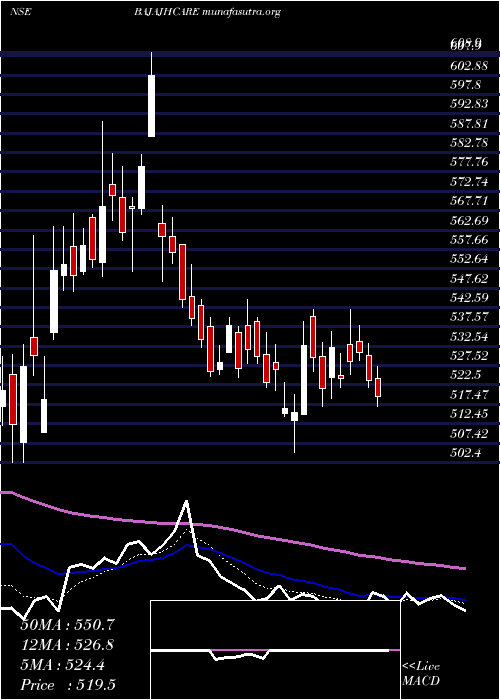Click the 597.8 price label
Viewport: 500px width, 700px height.
(467, 84)
